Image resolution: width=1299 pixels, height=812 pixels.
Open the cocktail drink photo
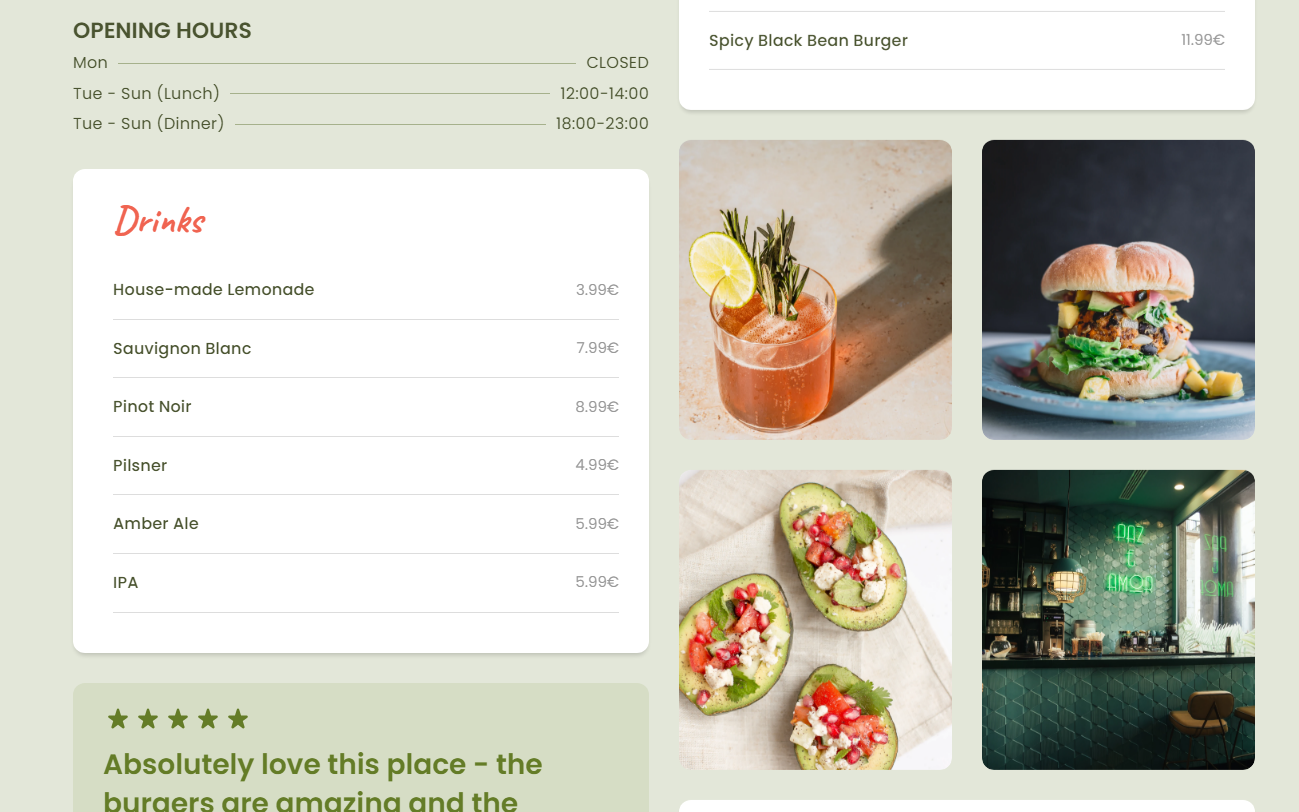[815, 290]
